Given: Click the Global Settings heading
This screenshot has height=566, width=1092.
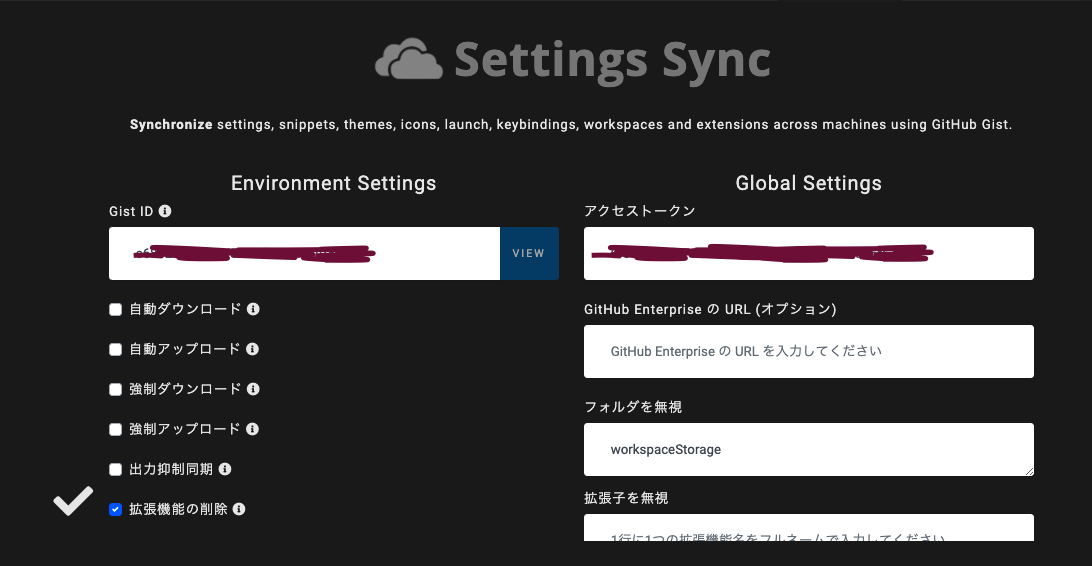Looking at the screenshot, I should [x=809, y=183].
